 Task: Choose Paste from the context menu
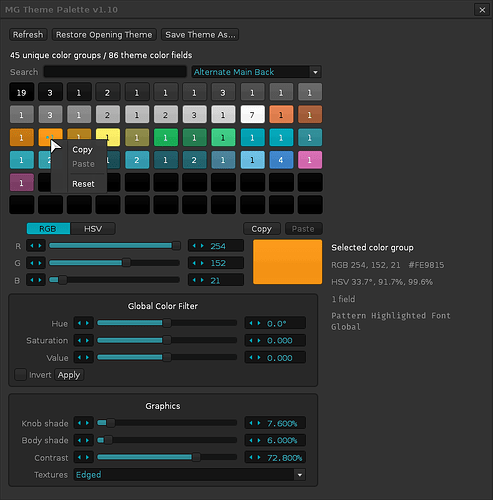83,164
